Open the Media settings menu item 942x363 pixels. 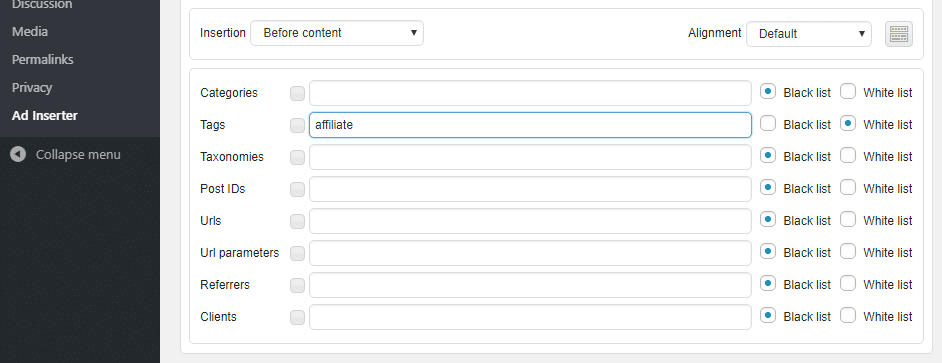point(30,31)
